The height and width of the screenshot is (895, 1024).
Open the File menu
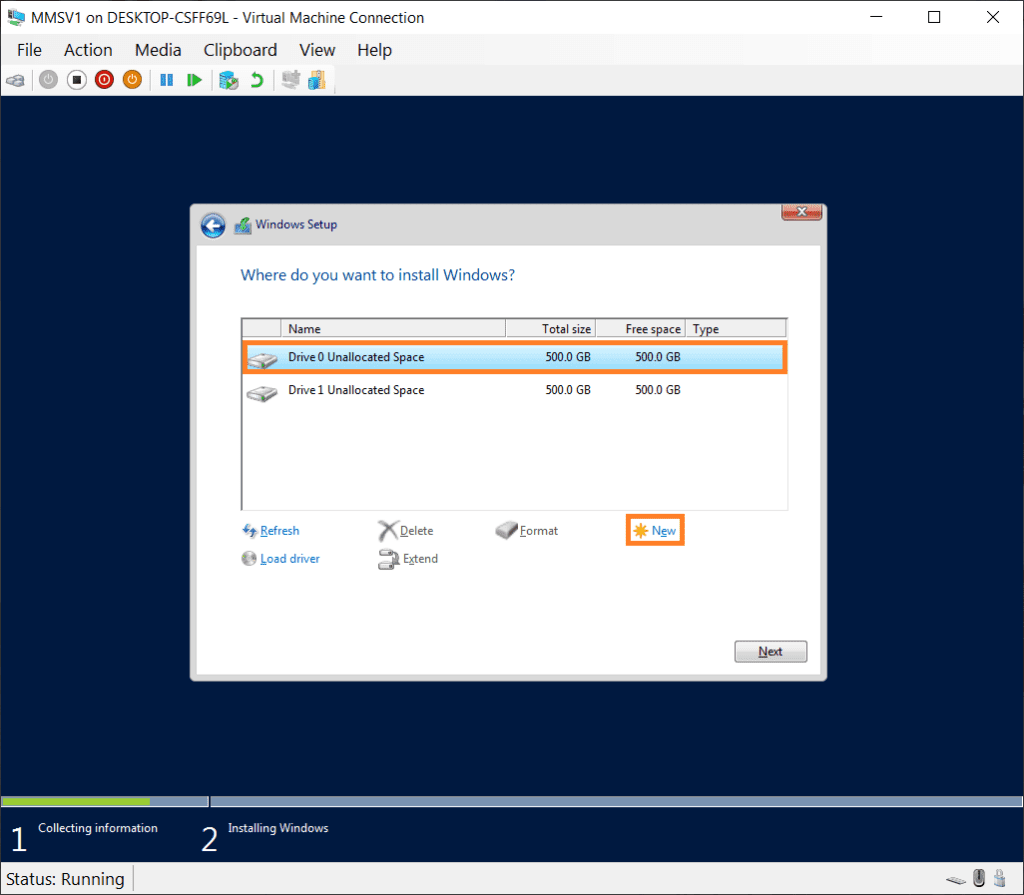click(29, 50)
